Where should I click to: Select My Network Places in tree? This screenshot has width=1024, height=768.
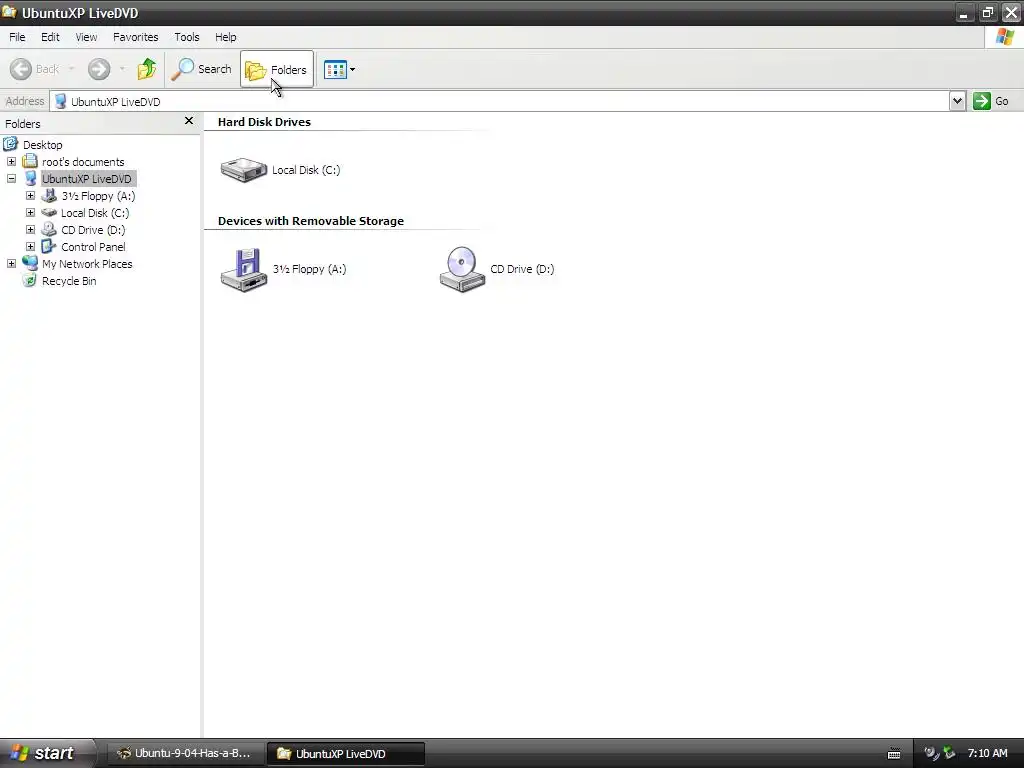point(88,264)
